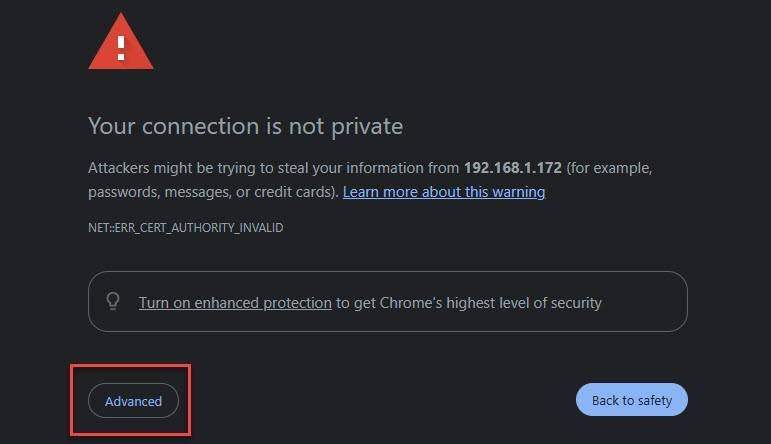
Task: Click the white exclamation mark in triangle
Action: coord(121,45)
